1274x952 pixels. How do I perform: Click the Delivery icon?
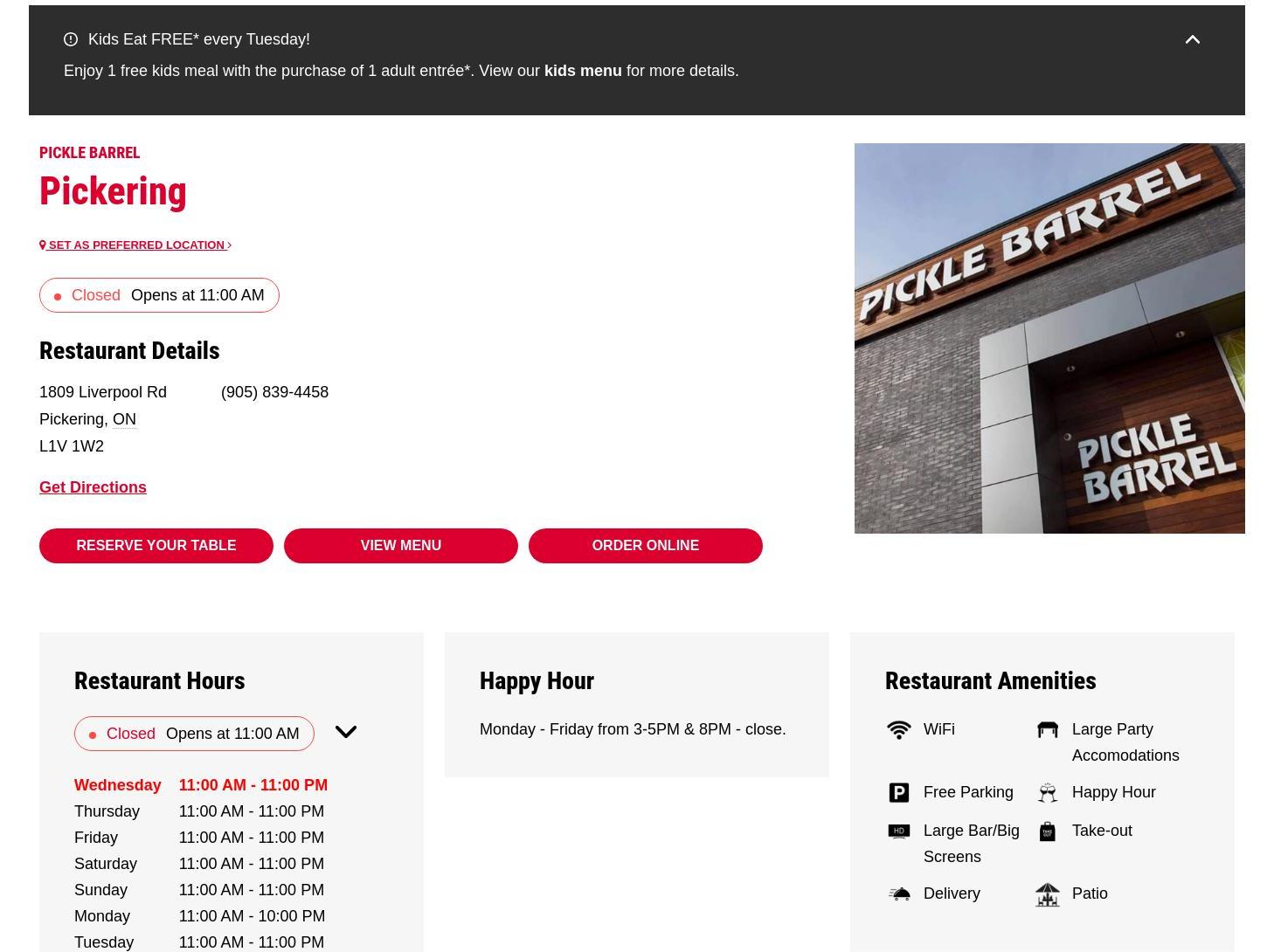[x=899, y=893]
